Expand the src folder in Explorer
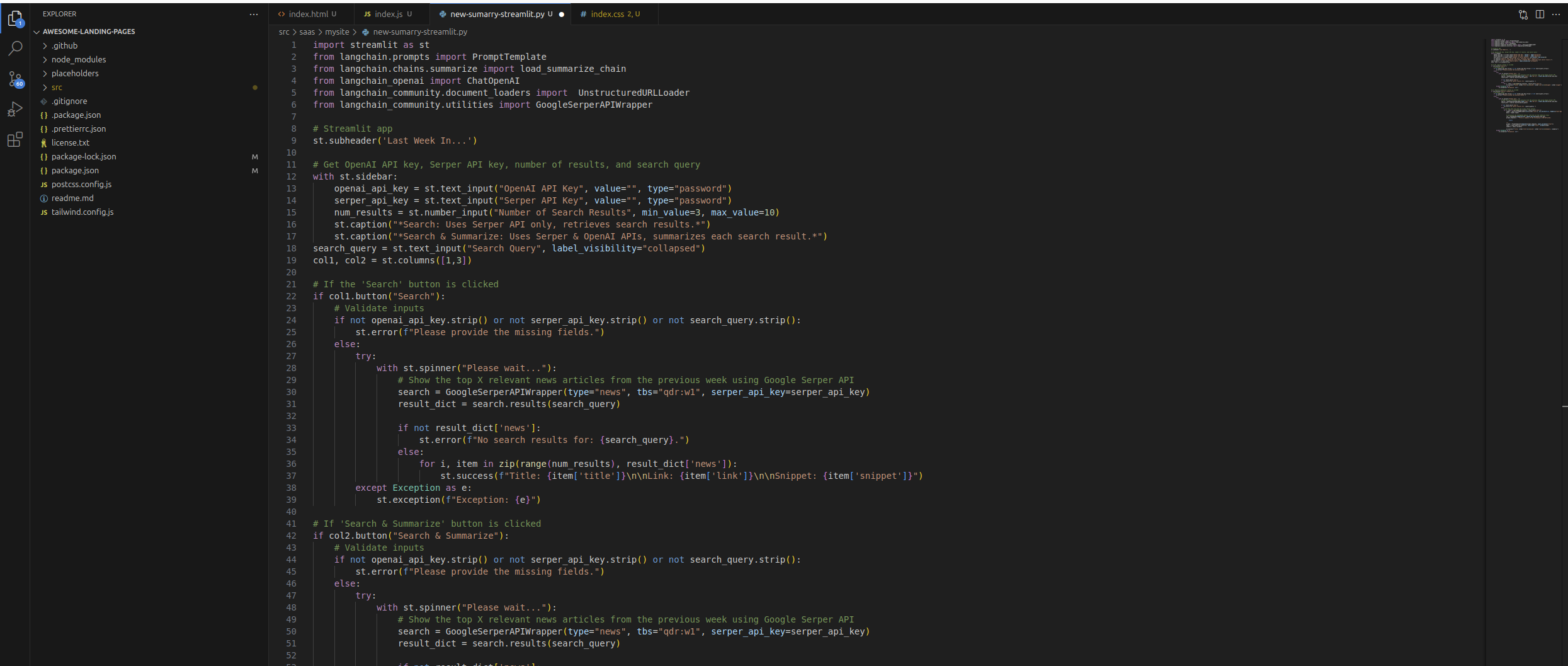The width and height of the screenshot is (1568, 666). tap(57, 87)
